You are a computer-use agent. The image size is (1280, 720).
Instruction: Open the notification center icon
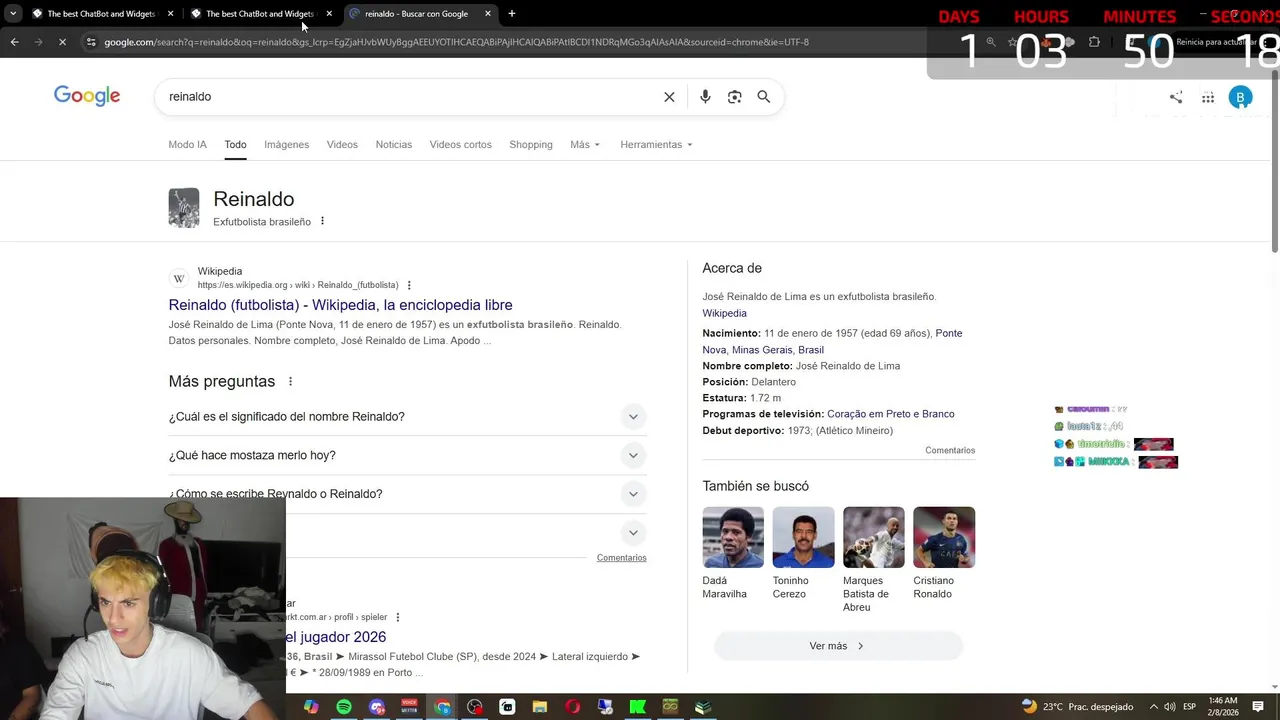click(1258, 707)
